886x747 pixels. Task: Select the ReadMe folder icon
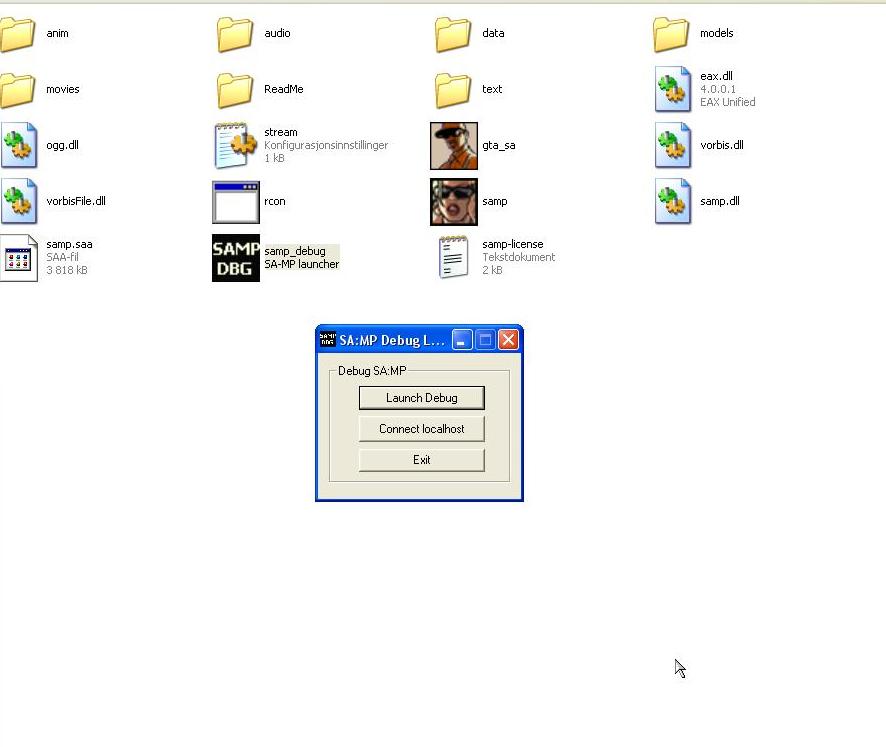(x=235, y=90)
